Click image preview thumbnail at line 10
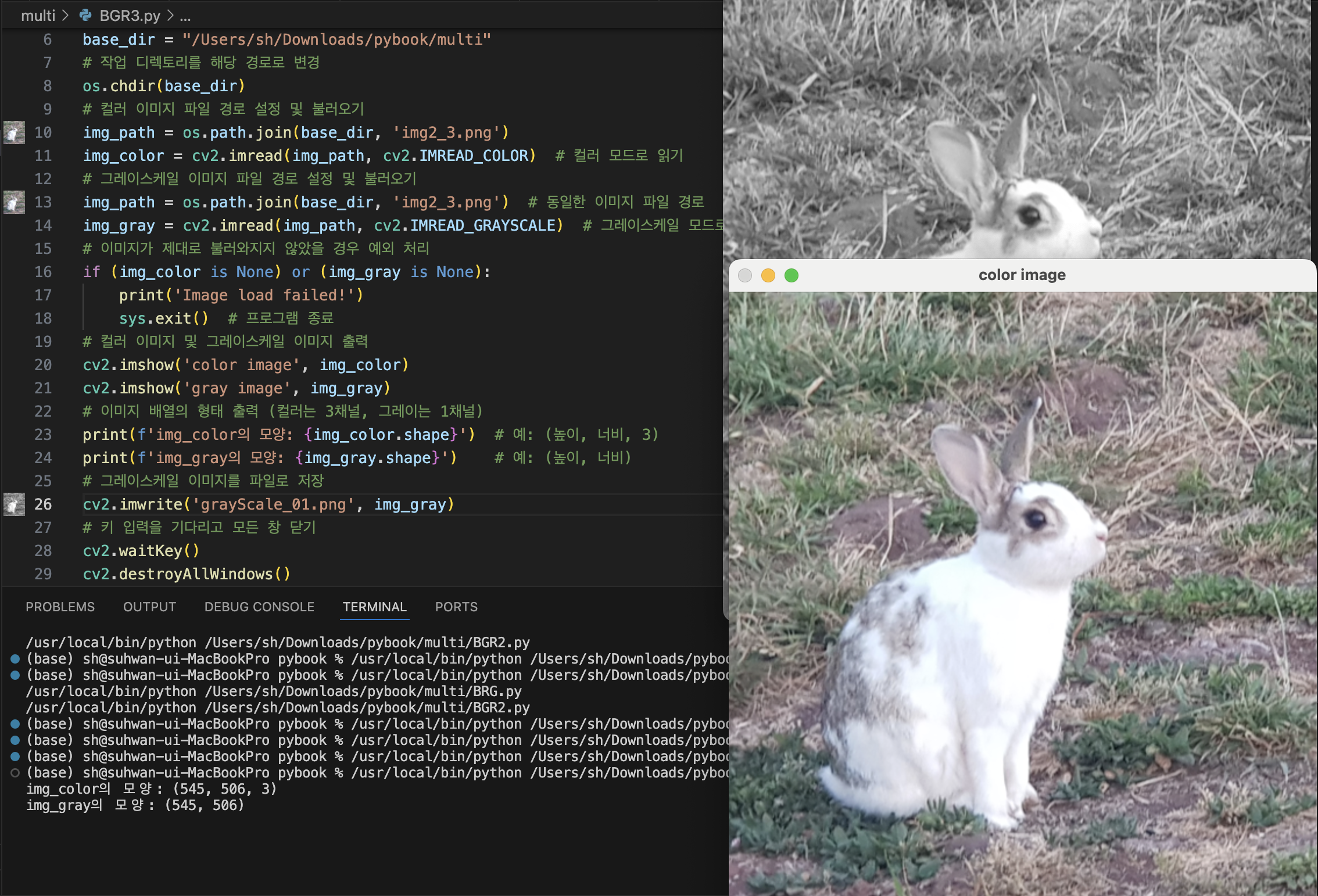Screen dimensions: 1318x896 click(14, 132)
